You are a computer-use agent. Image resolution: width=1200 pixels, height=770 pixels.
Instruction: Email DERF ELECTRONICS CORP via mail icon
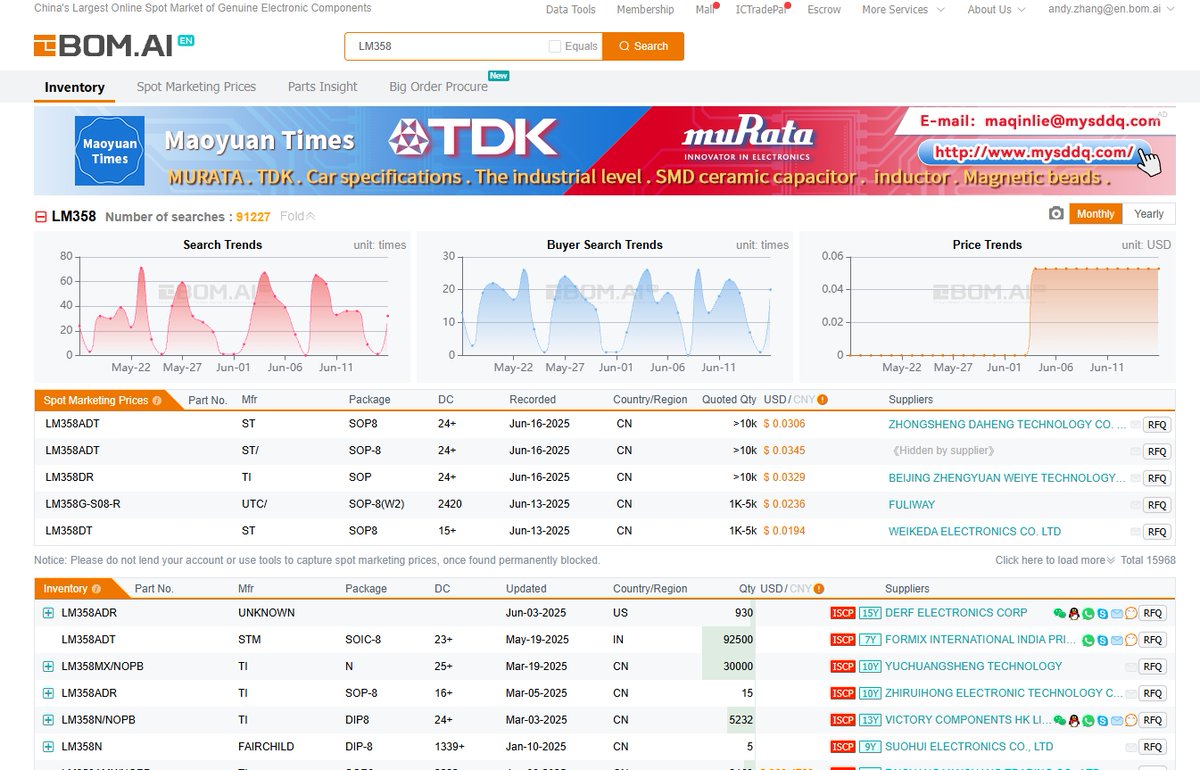coord(1117,613)
